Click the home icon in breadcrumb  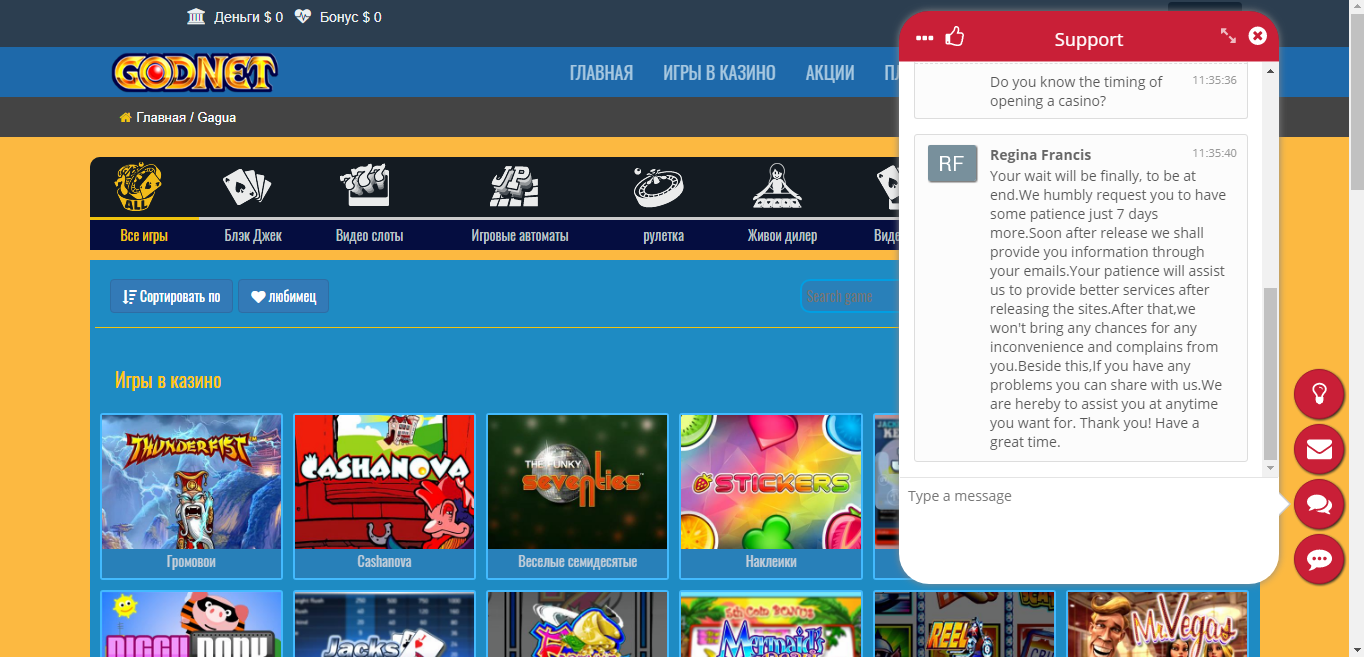(125, 118)
